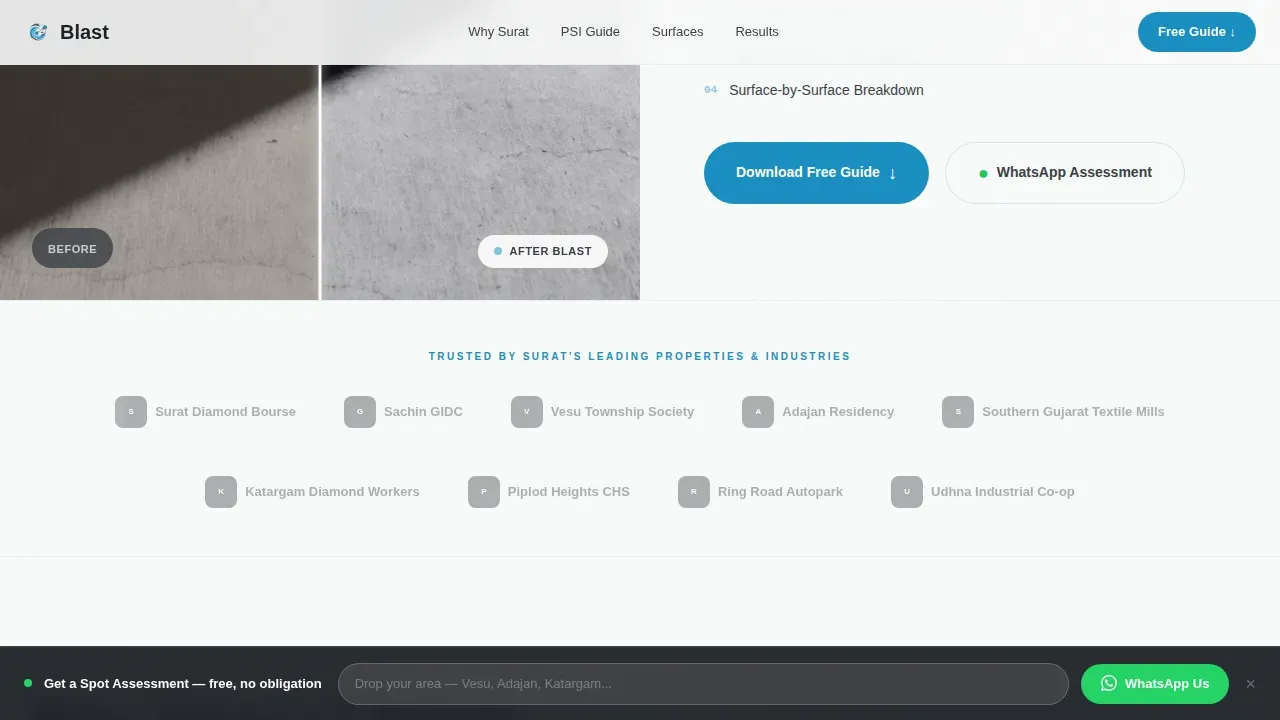This screenshot has width=1280, height=720.
Task: Click the Udhna Industrial Co-op name
Action: click(x=1003, y=492)
